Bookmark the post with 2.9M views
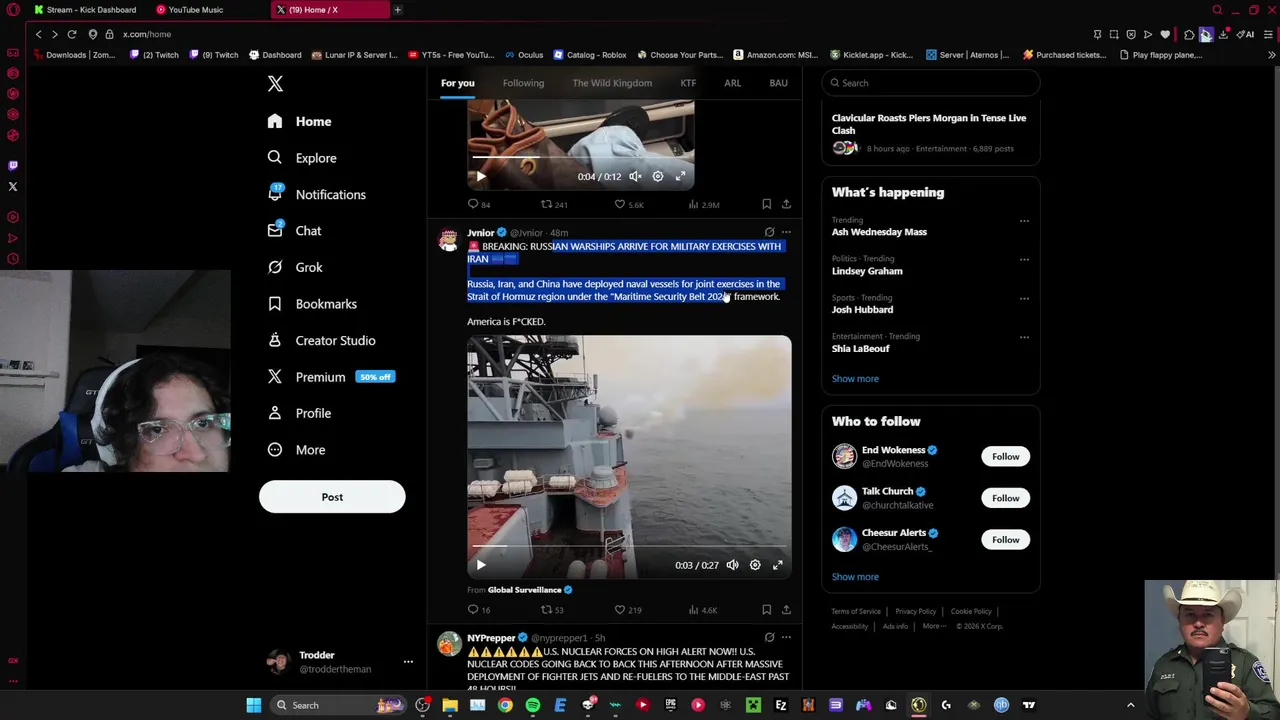The width and height of the screenshot is (1280, 720). click(767, 204)
